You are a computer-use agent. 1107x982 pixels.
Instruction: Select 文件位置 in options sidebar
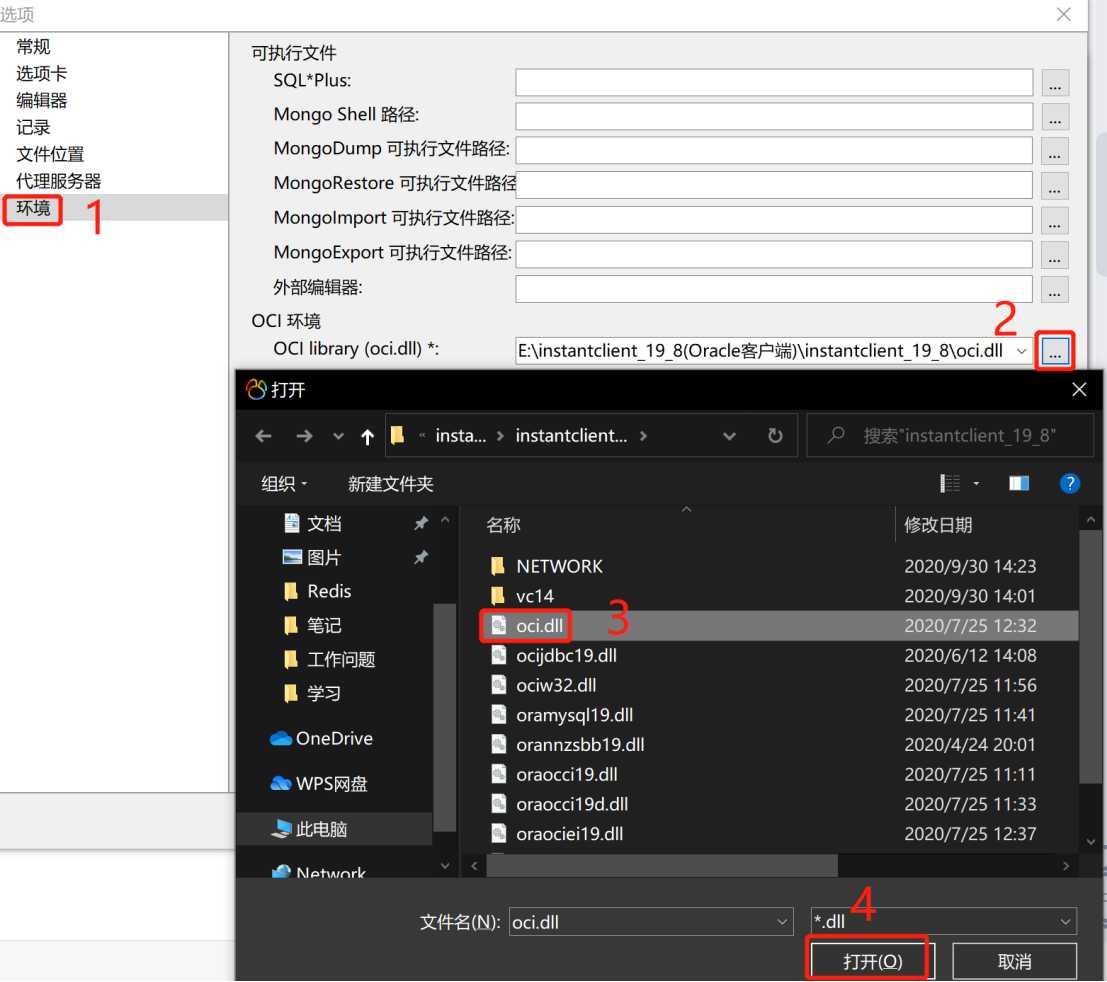(50, 154)
